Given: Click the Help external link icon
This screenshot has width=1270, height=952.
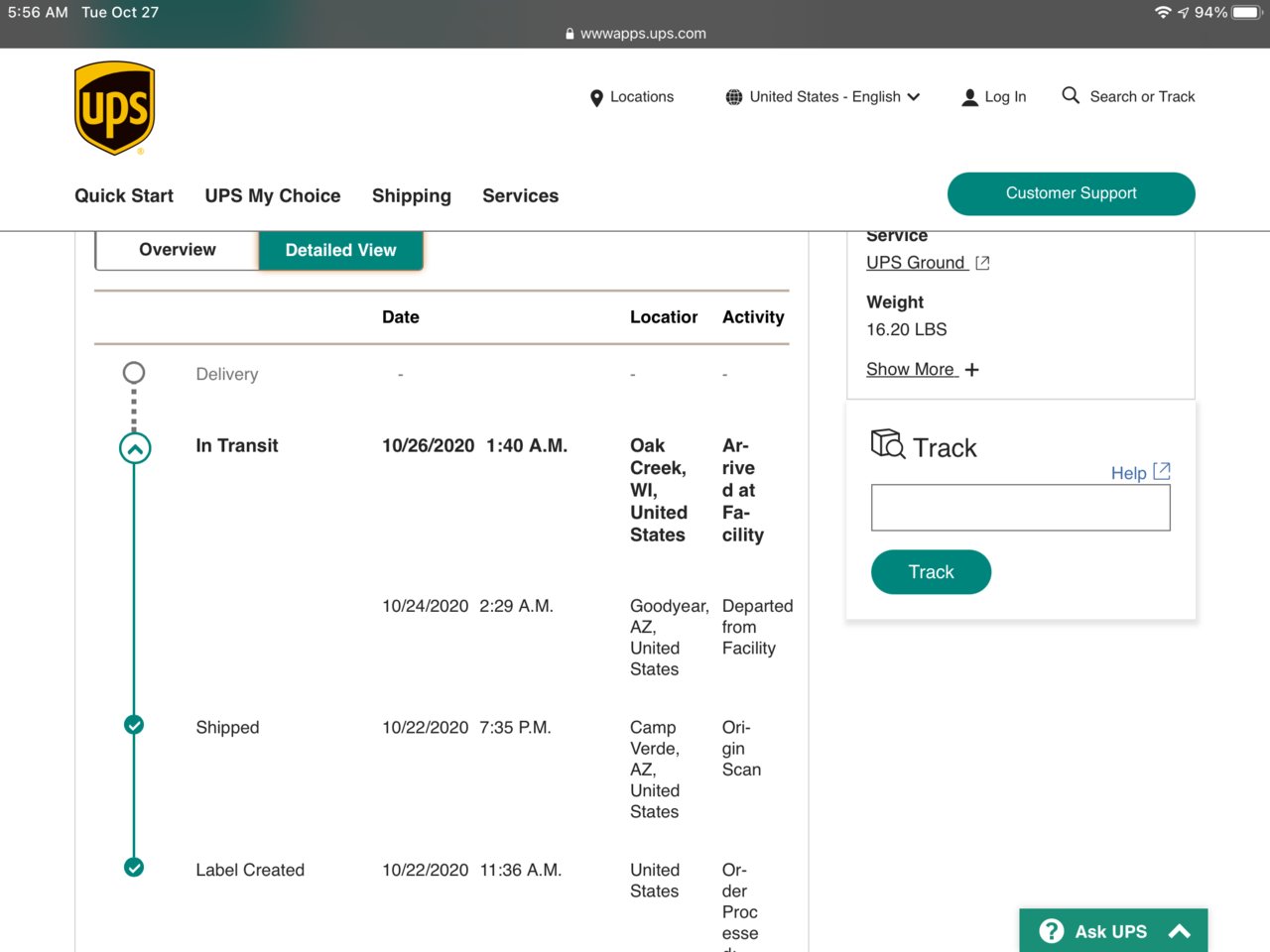Looking at the screenshot, I should pyautogui.click(x=1162, y=471).
